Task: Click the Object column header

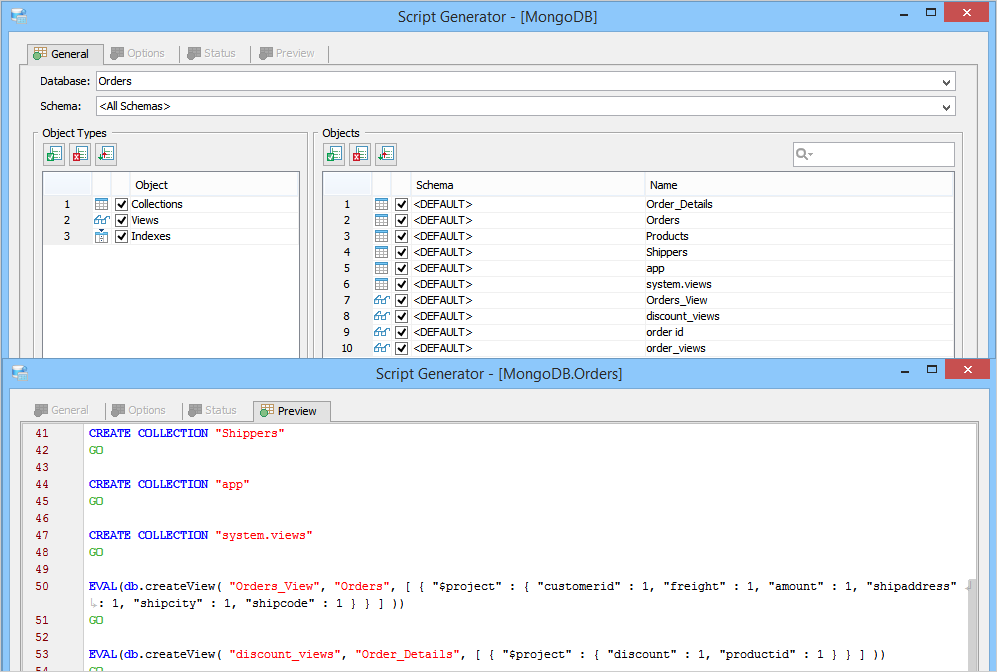Action: click(x=214, y=185)
